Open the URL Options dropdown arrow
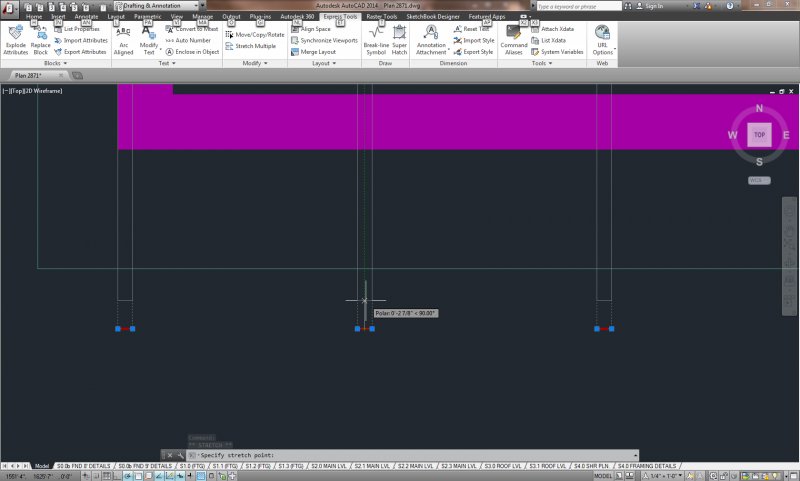The width and height of the screenshot is (800, 481). 615,50
